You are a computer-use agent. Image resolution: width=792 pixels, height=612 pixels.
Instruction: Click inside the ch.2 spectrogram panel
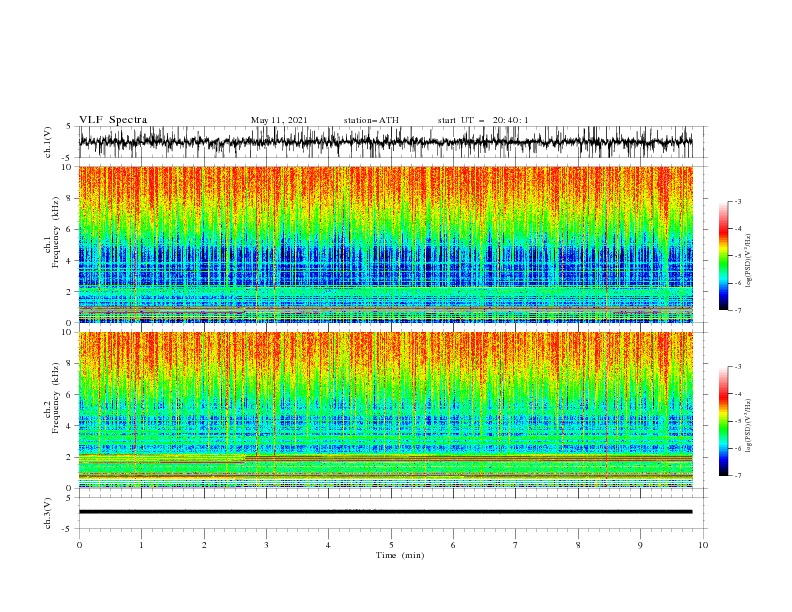click(385, 410)
